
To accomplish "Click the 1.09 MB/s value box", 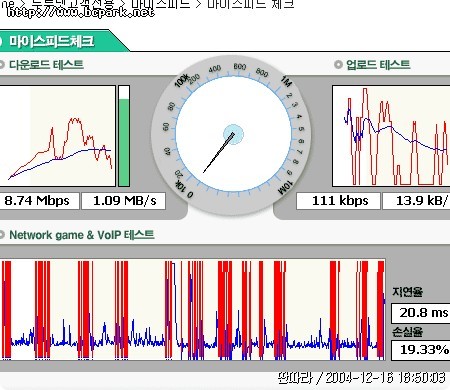I will pos(124,201).
